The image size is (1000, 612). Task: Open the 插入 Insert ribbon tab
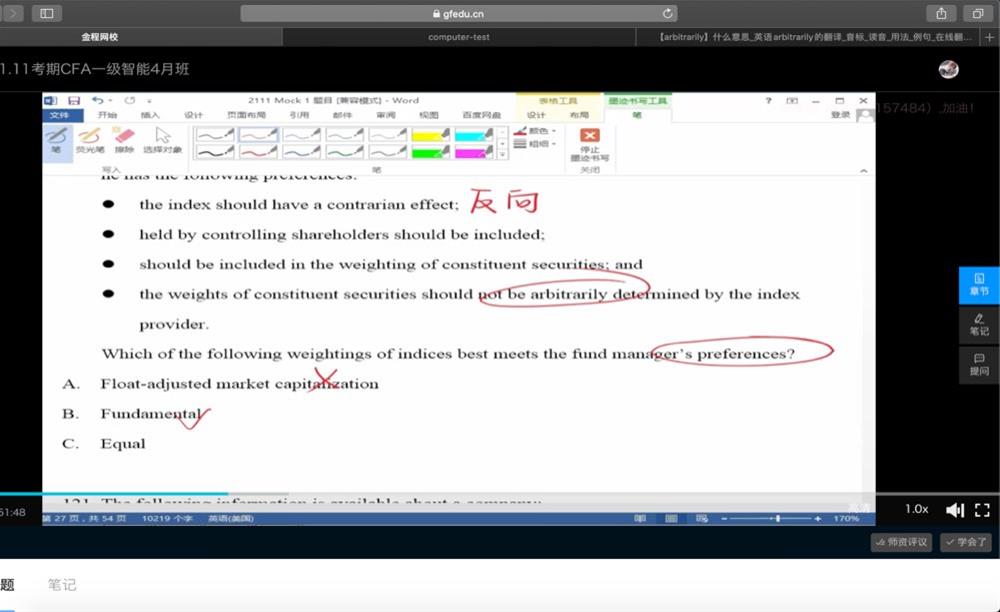click(x=150, y=115)
